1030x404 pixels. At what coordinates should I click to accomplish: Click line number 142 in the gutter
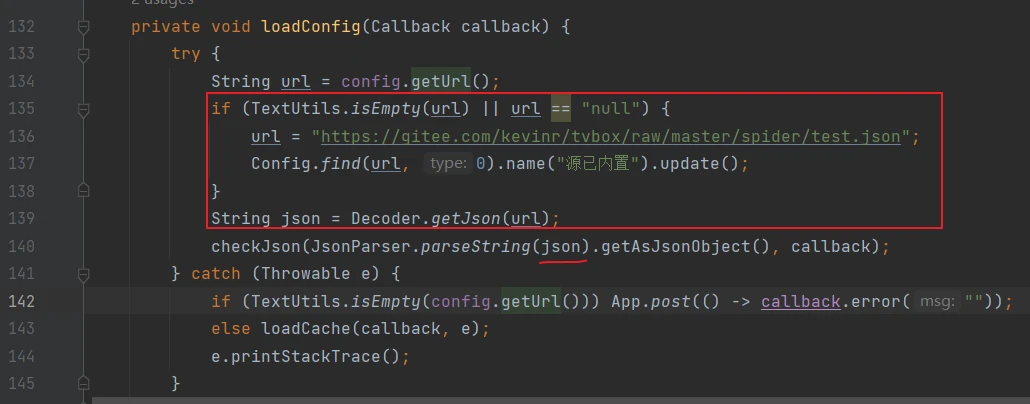click(x=22, y=301)
